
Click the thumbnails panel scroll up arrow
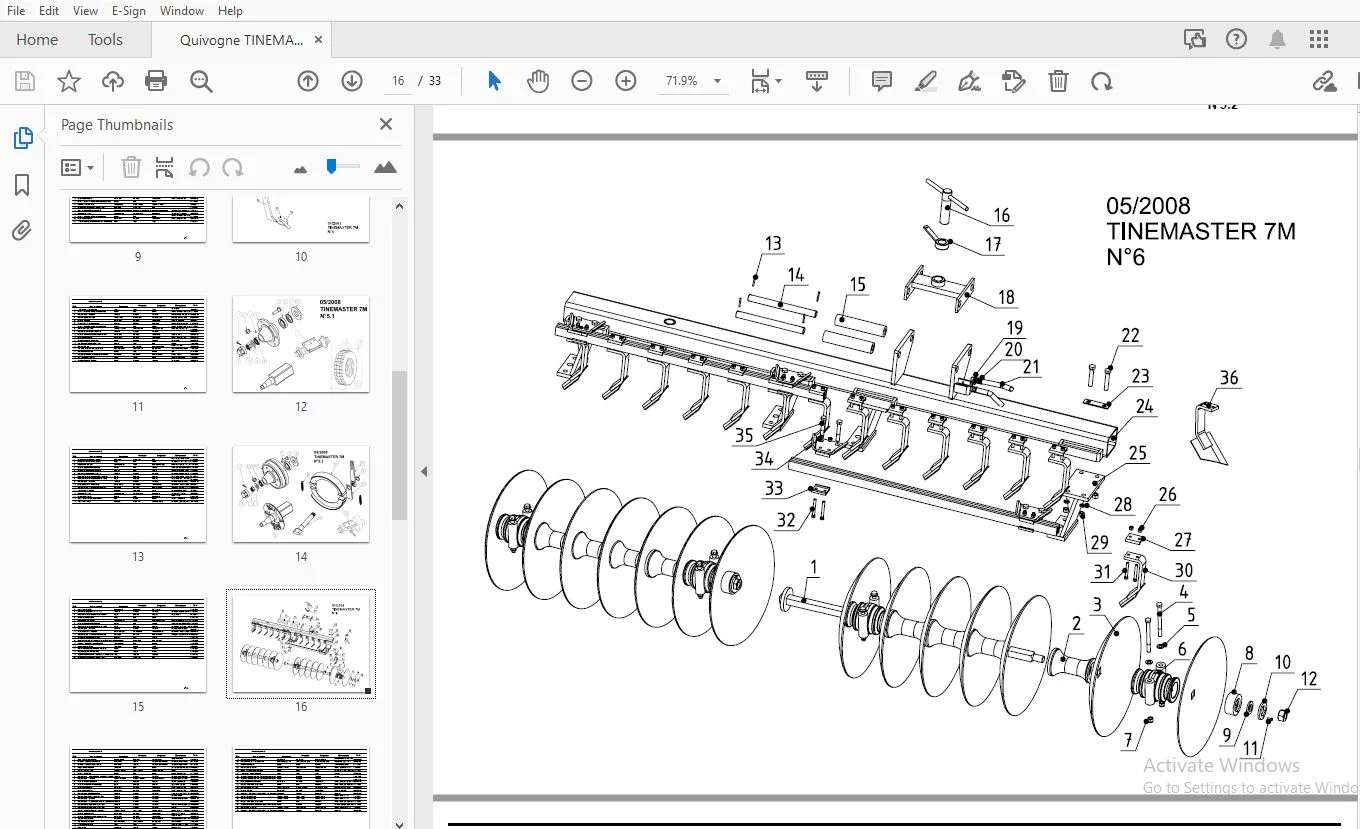point(399,206)
